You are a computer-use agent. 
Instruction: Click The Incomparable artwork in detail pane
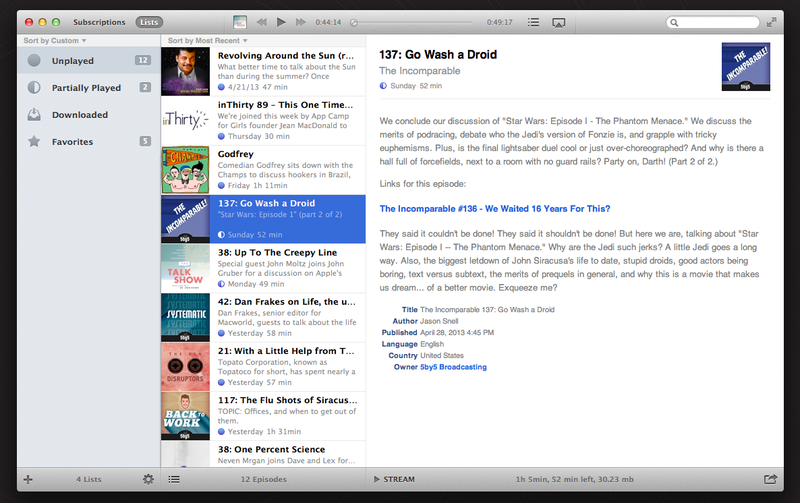745,67
